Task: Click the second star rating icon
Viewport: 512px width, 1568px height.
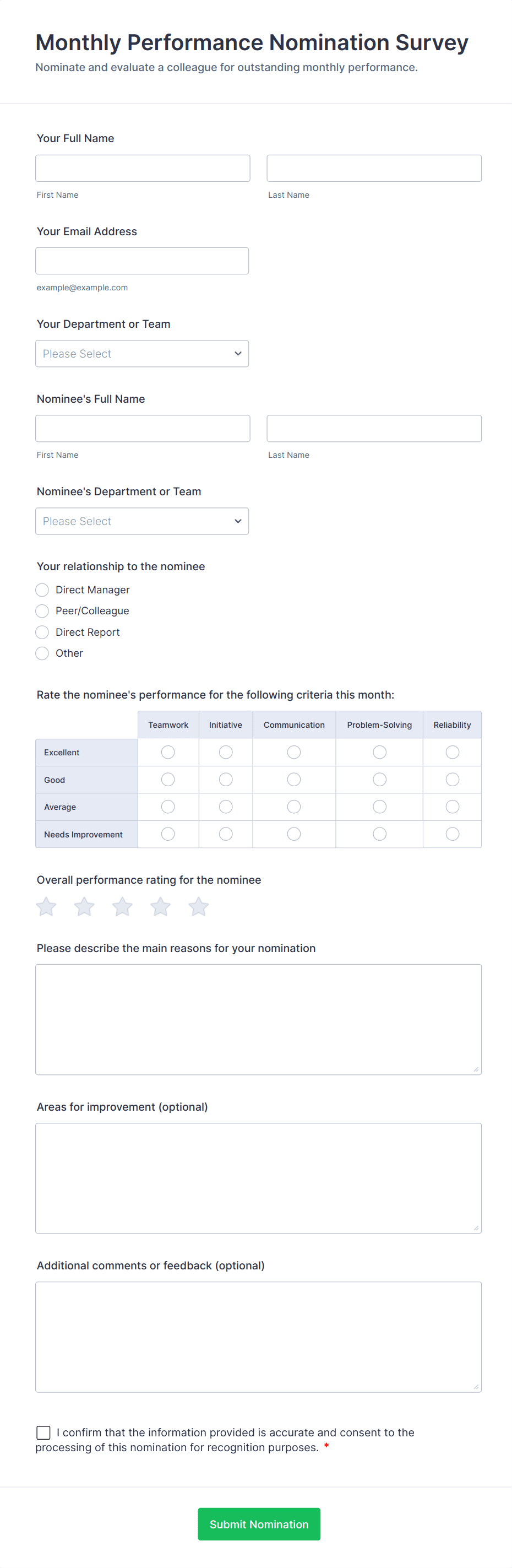Action: coord(85,906)
